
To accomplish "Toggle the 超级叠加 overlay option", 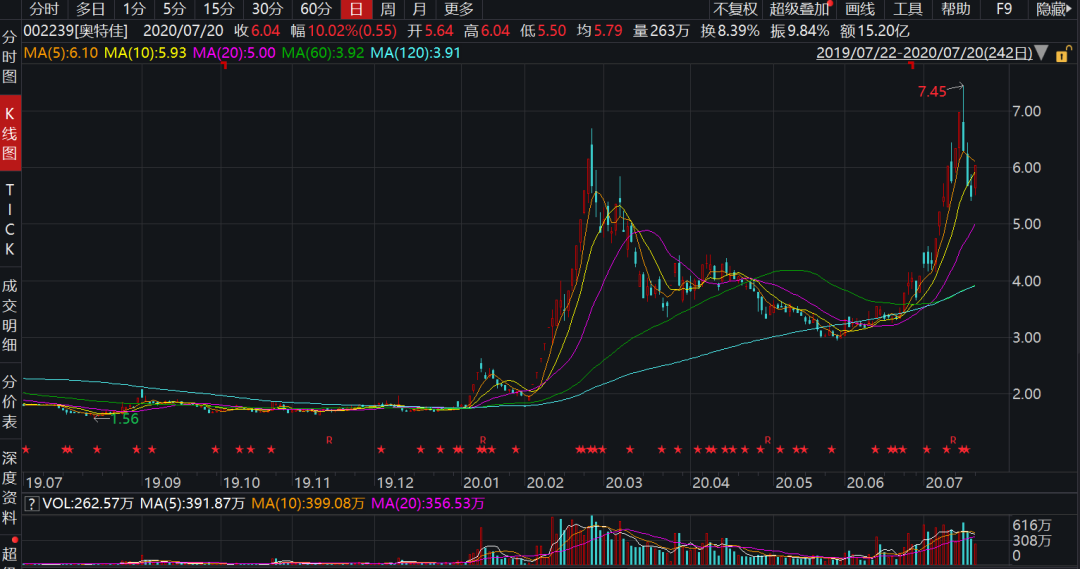I will (x=799, y=10).
